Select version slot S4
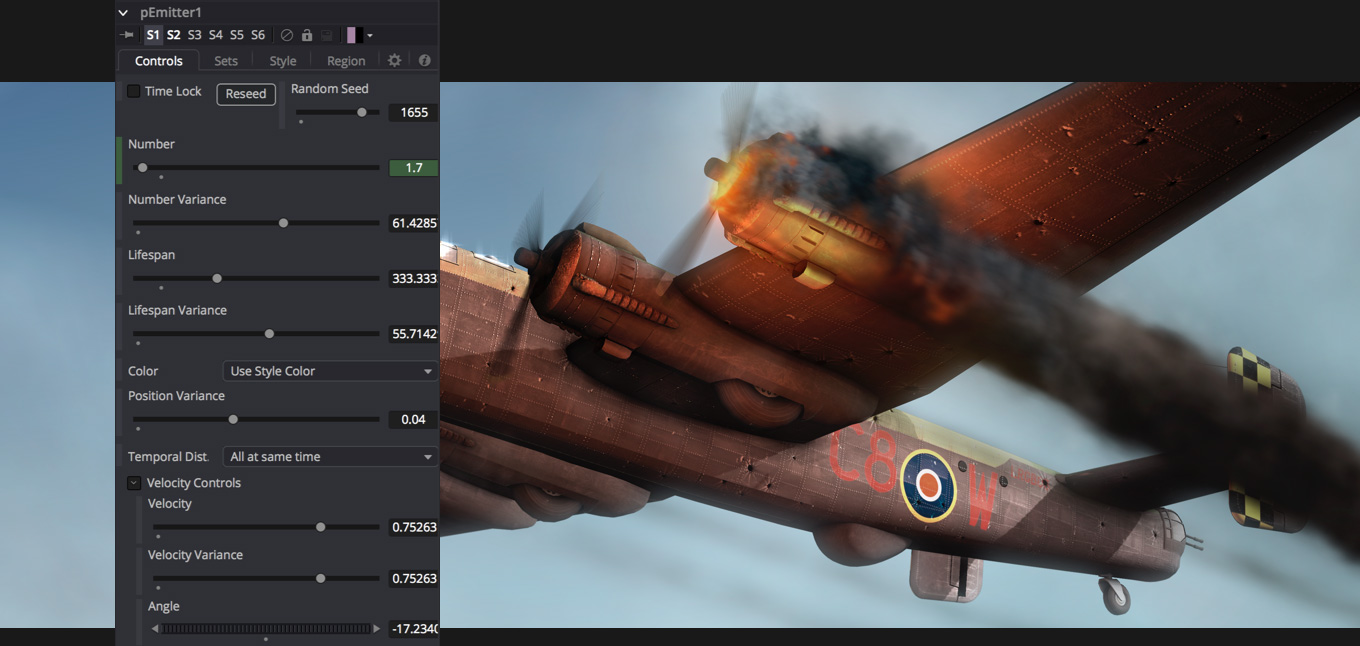The height and width of the screenshot is (646, 1360). [216, 35]
